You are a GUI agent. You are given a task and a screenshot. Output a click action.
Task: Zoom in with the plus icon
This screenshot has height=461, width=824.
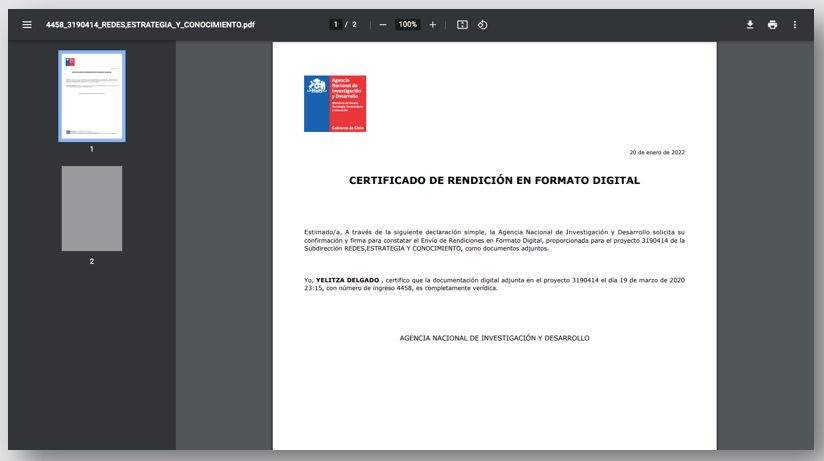[x=432, y=25]
